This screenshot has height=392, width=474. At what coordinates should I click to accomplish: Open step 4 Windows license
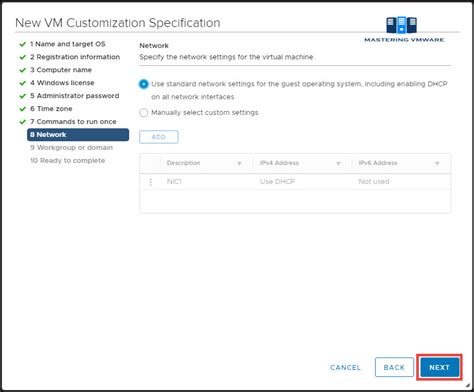tap(62, 83)
